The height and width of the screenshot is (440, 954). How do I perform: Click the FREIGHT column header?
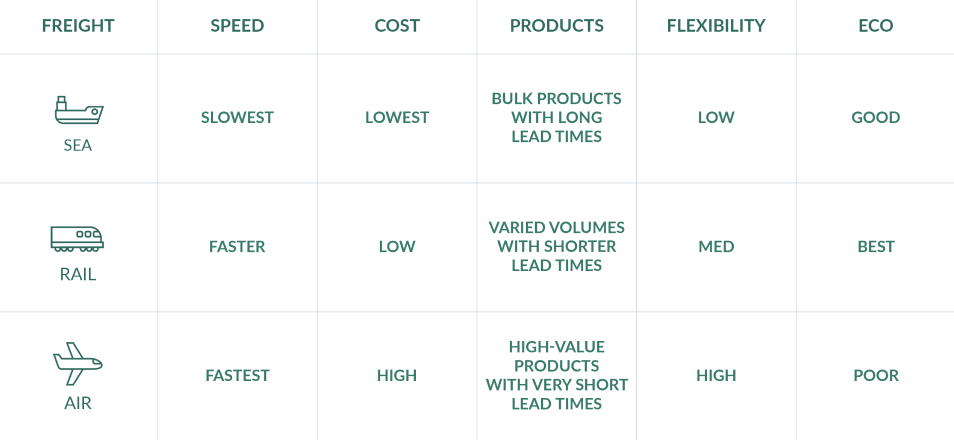(x=78, y=26)
